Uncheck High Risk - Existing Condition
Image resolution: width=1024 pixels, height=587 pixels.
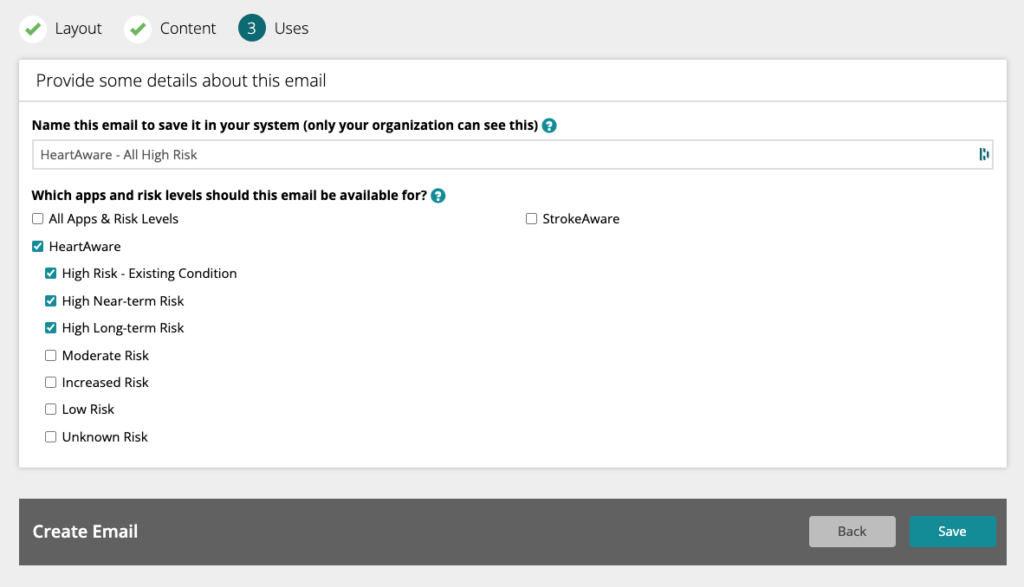(x=50, y=273)
